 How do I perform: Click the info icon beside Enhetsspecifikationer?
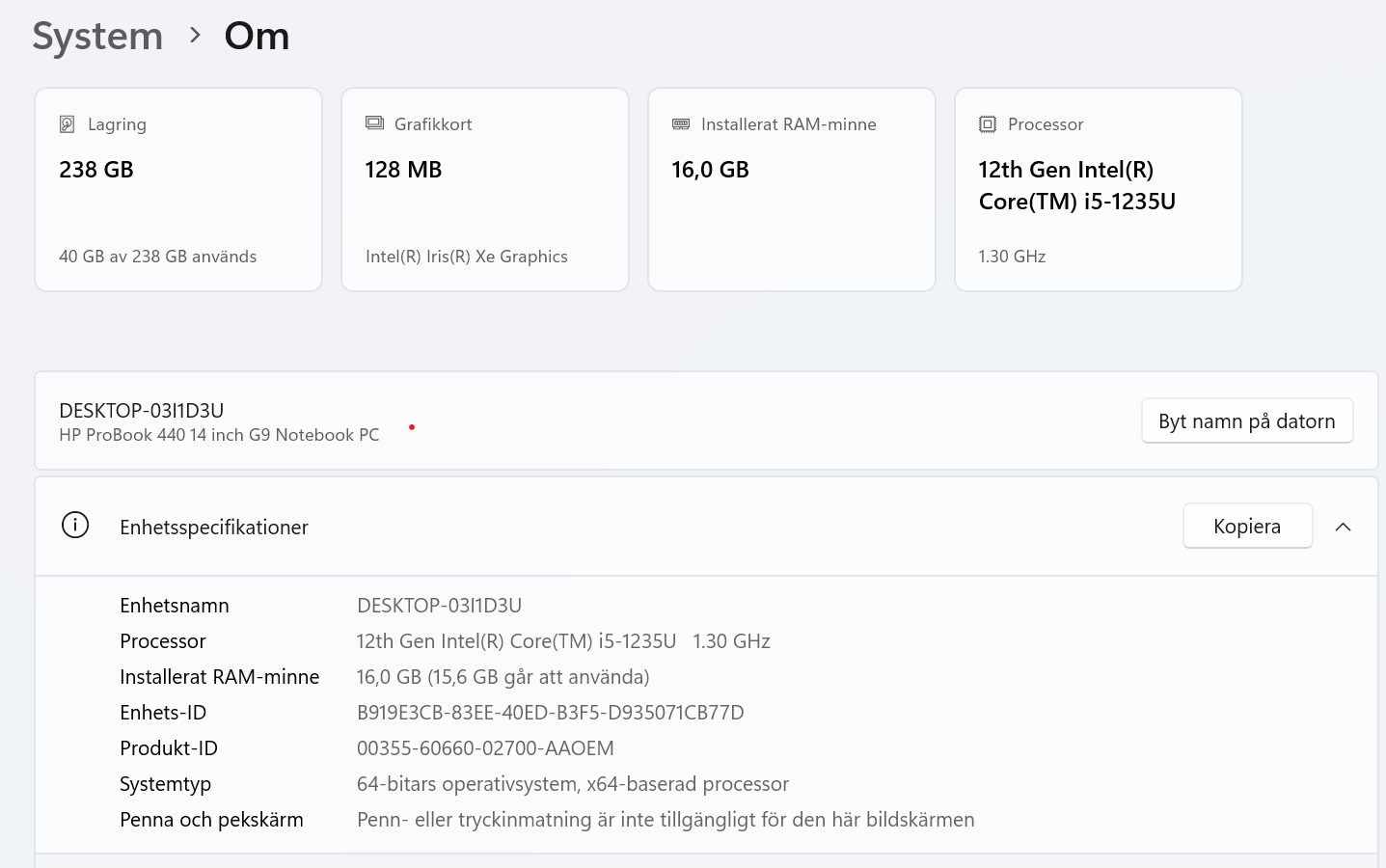[x=75, y=526]
